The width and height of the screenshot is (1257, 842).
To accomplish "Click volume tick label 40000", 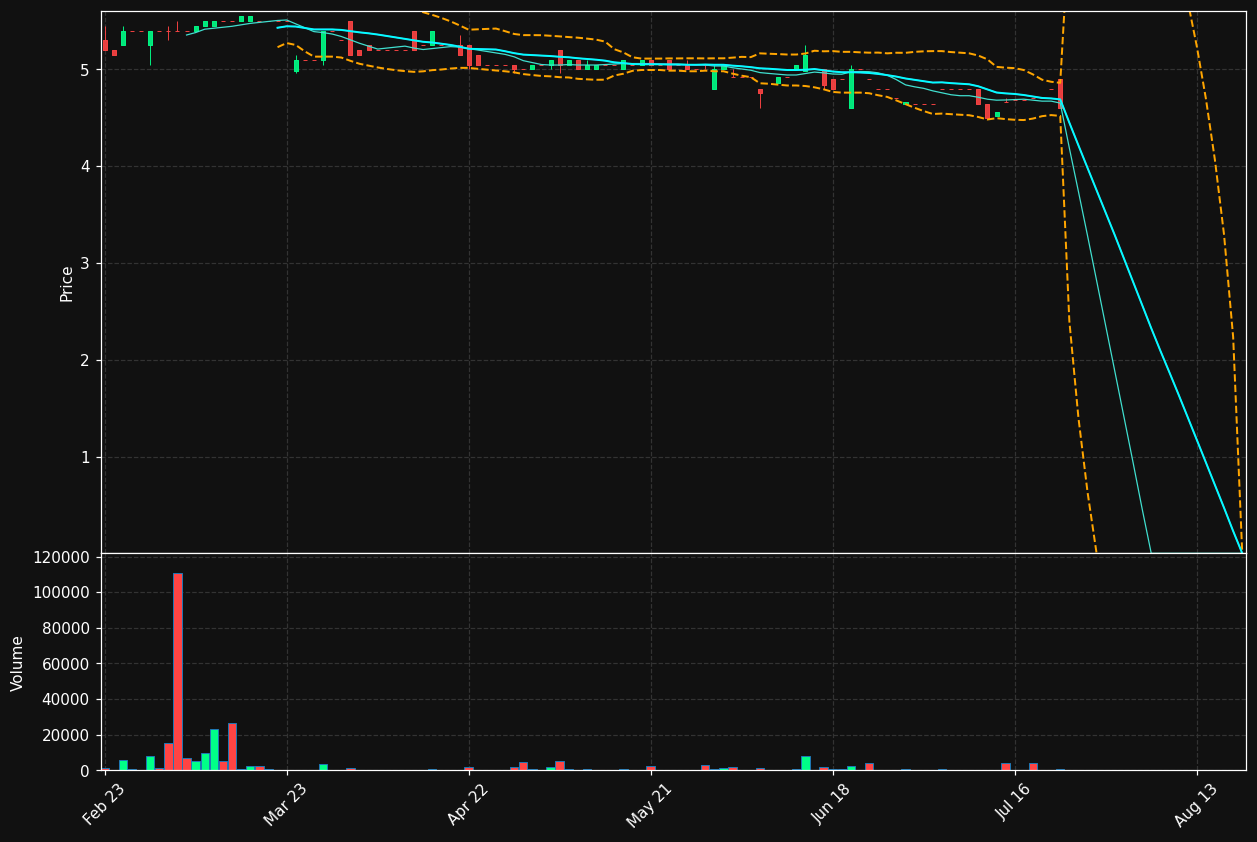I will coord(67,700).
